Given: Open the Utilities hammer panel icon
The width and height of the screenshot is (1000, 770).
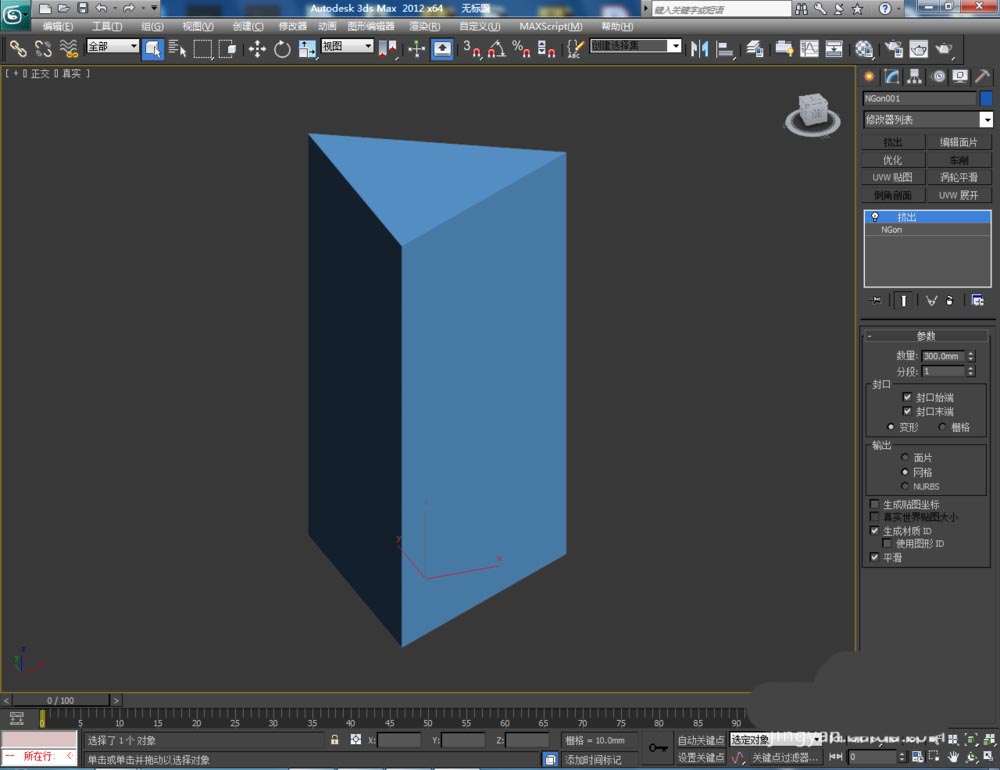Looking at the screenshot, I should click(983, 76).
